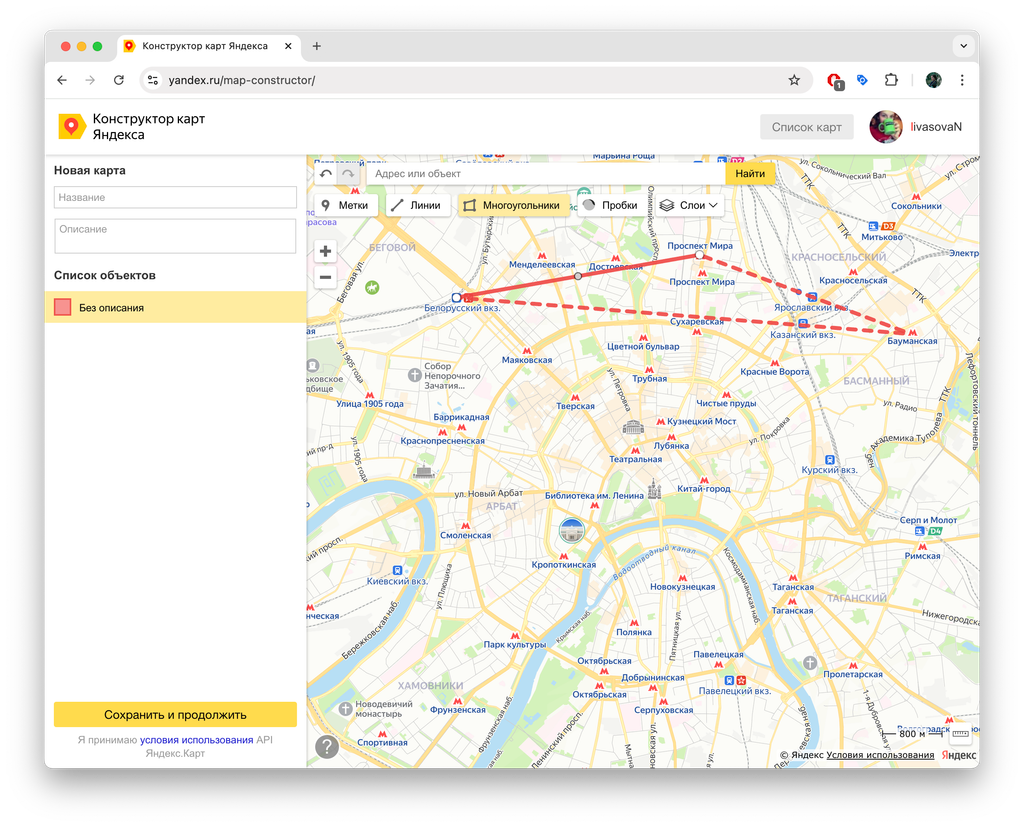Click the cathedral landmark icon near Kropotkinskaya
Image resolution: width=1024 pixels, height=827 pixels.
pyautogui.click(x=572, y=530)
